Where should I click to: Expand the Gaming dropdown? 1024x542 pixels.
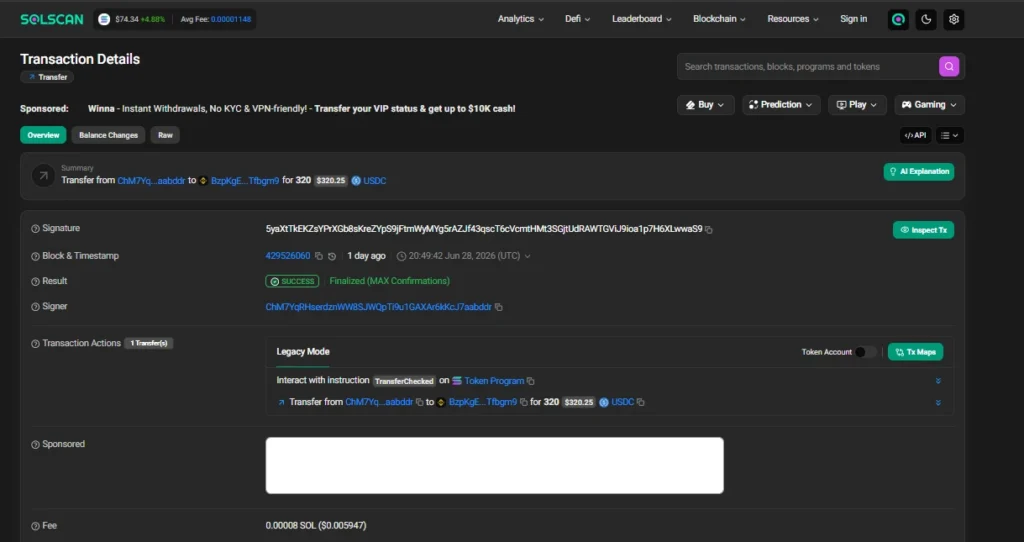point(929,104)
